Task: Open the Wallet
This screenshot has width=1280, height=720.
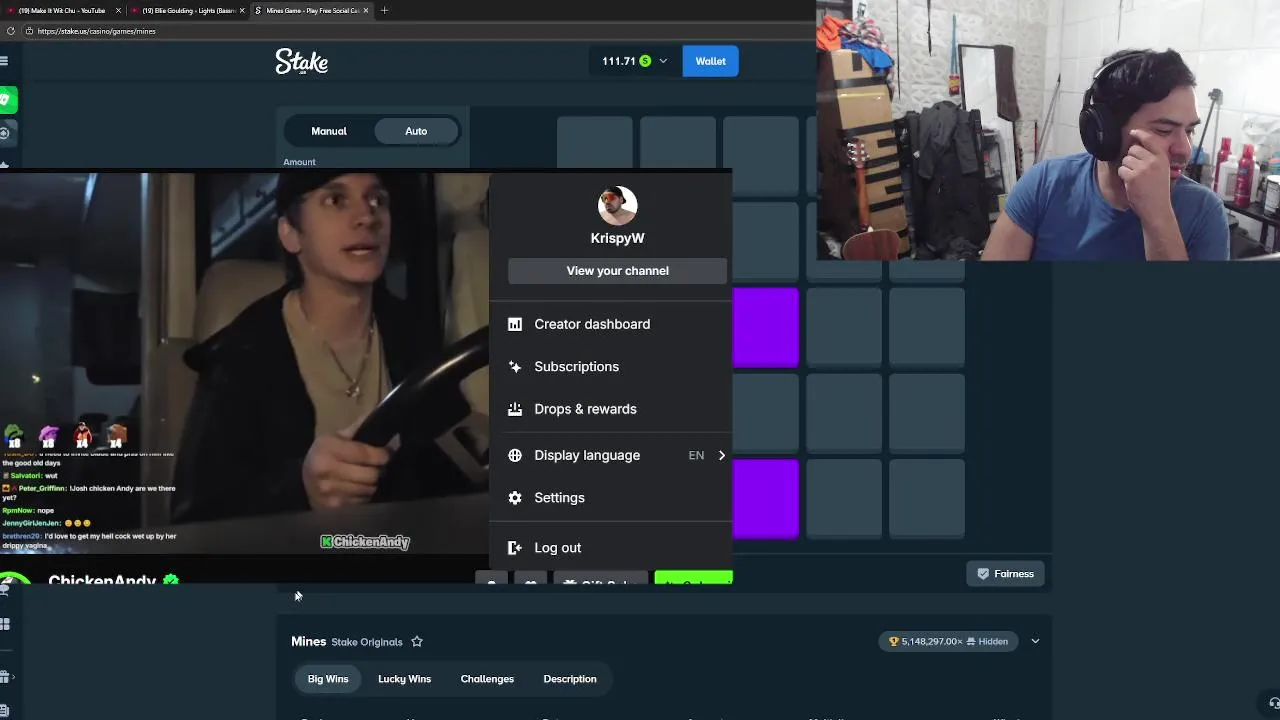Action: pyautogui.click(x=711, y=61)
